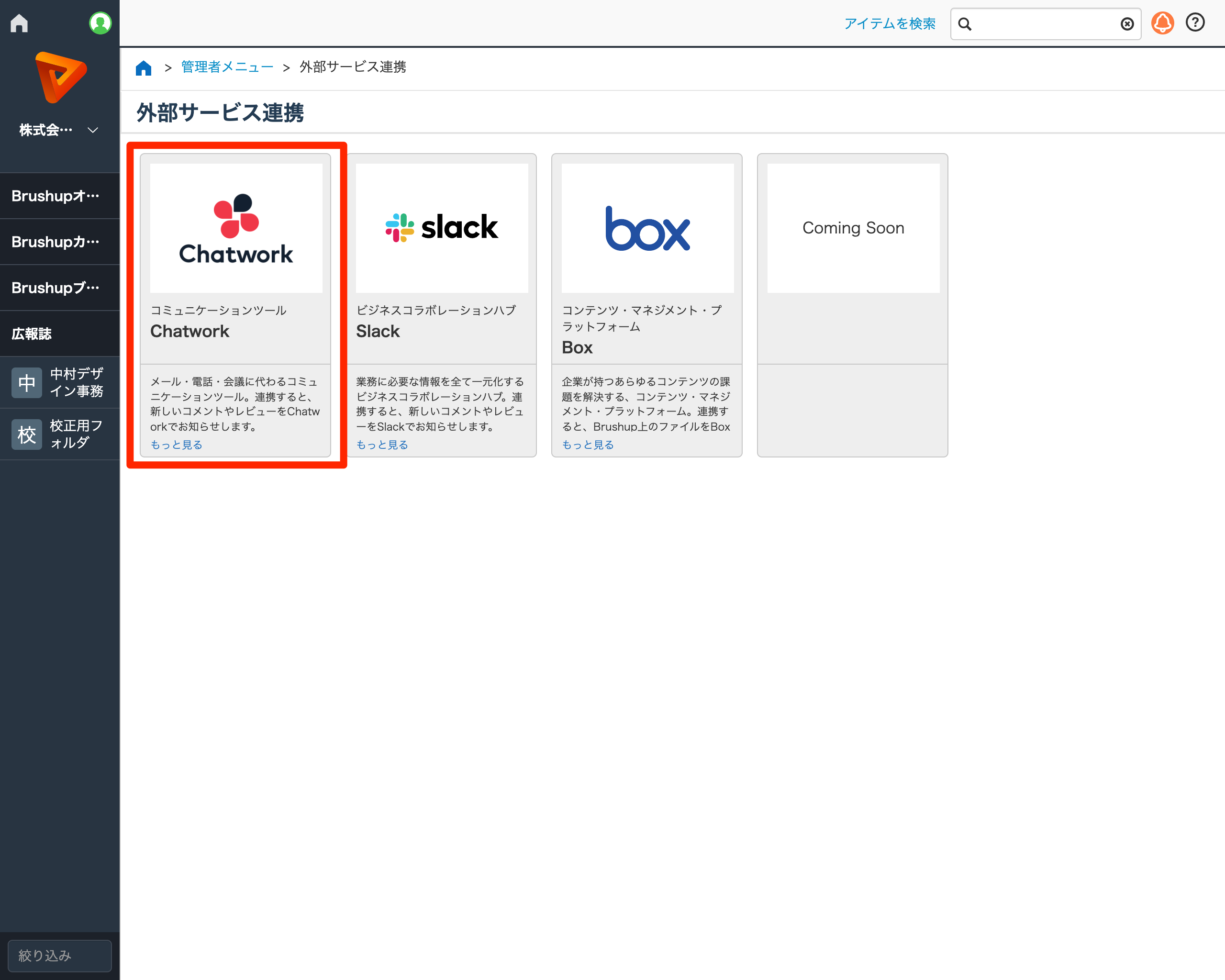
Task: Click the orange Brushup logo
Action: pos(61,77)
